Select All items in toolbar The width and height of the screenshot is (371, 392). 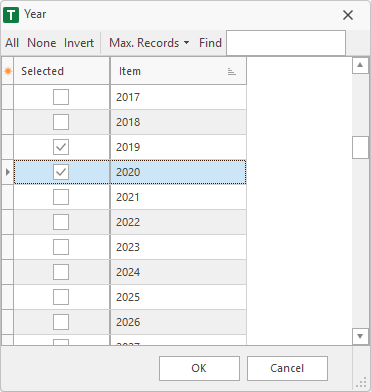12,43
